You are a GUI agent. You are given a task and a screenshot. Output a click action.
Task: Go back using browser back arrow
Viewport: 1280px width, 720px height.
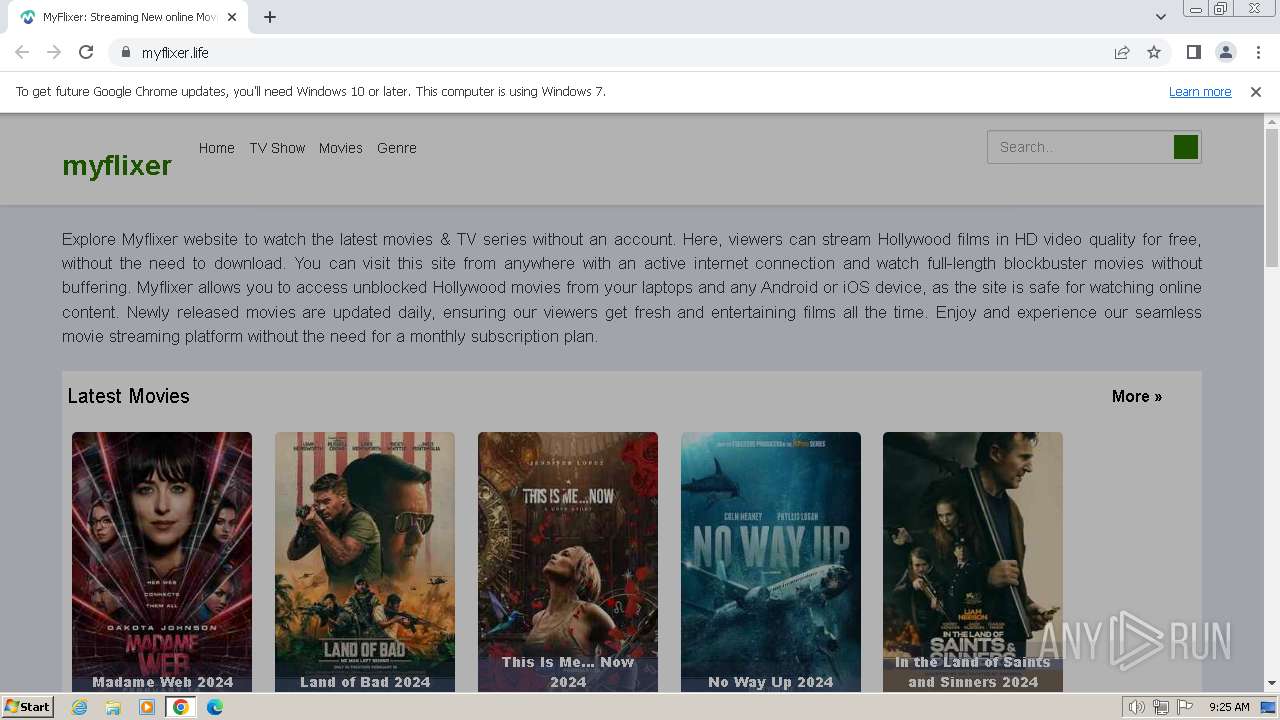point(22,52)
